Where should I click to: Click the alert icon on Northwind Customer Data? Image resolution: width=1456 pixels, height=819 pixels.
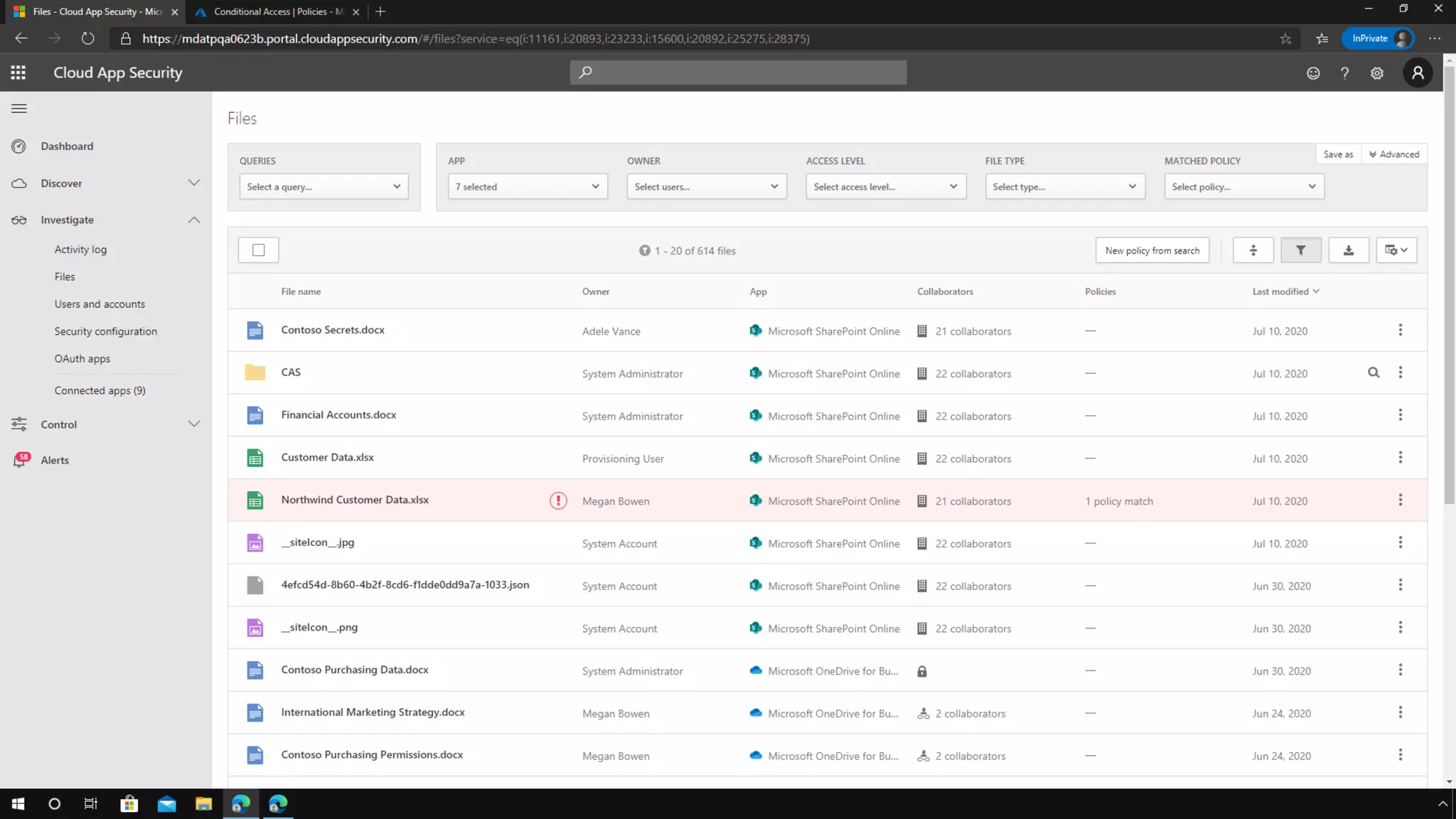pos(558,500)
